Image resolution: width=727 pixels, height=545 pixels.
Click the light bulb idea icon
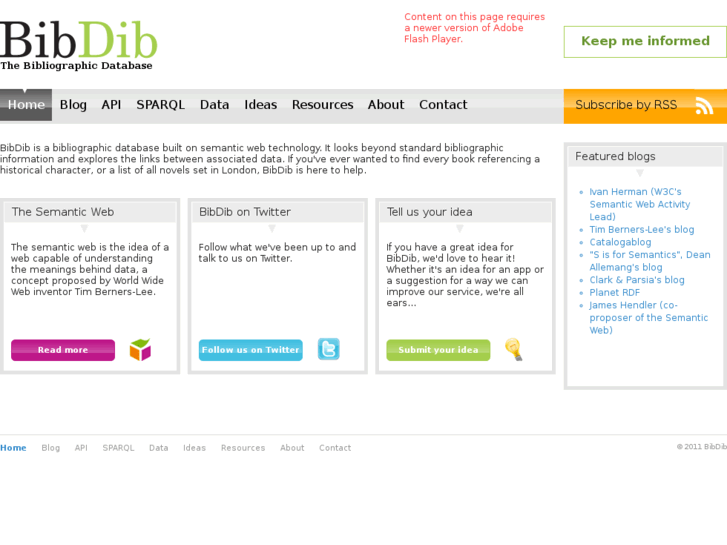coord(514,349)
